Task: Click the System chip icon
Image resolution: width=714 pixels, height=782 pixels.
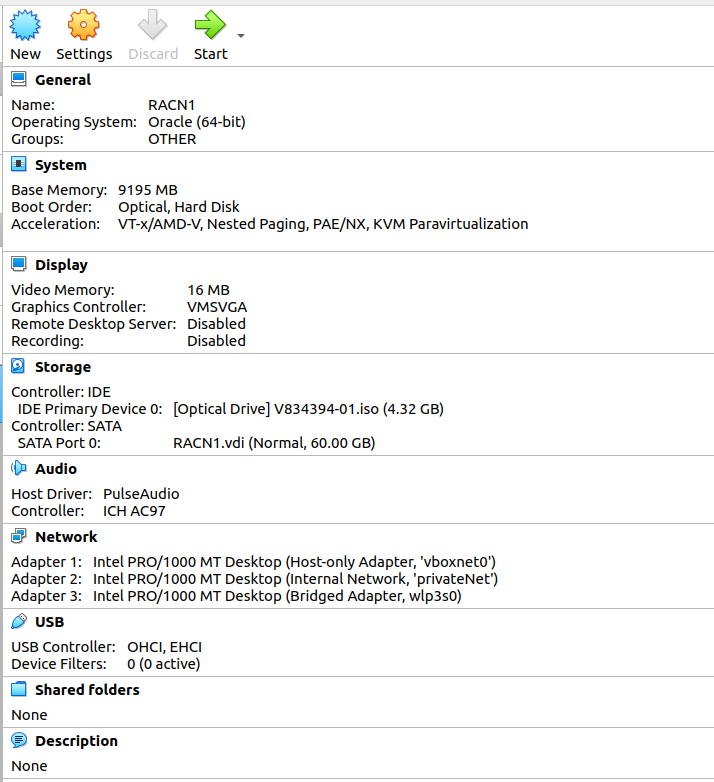Action: click(x=19, y=164)
